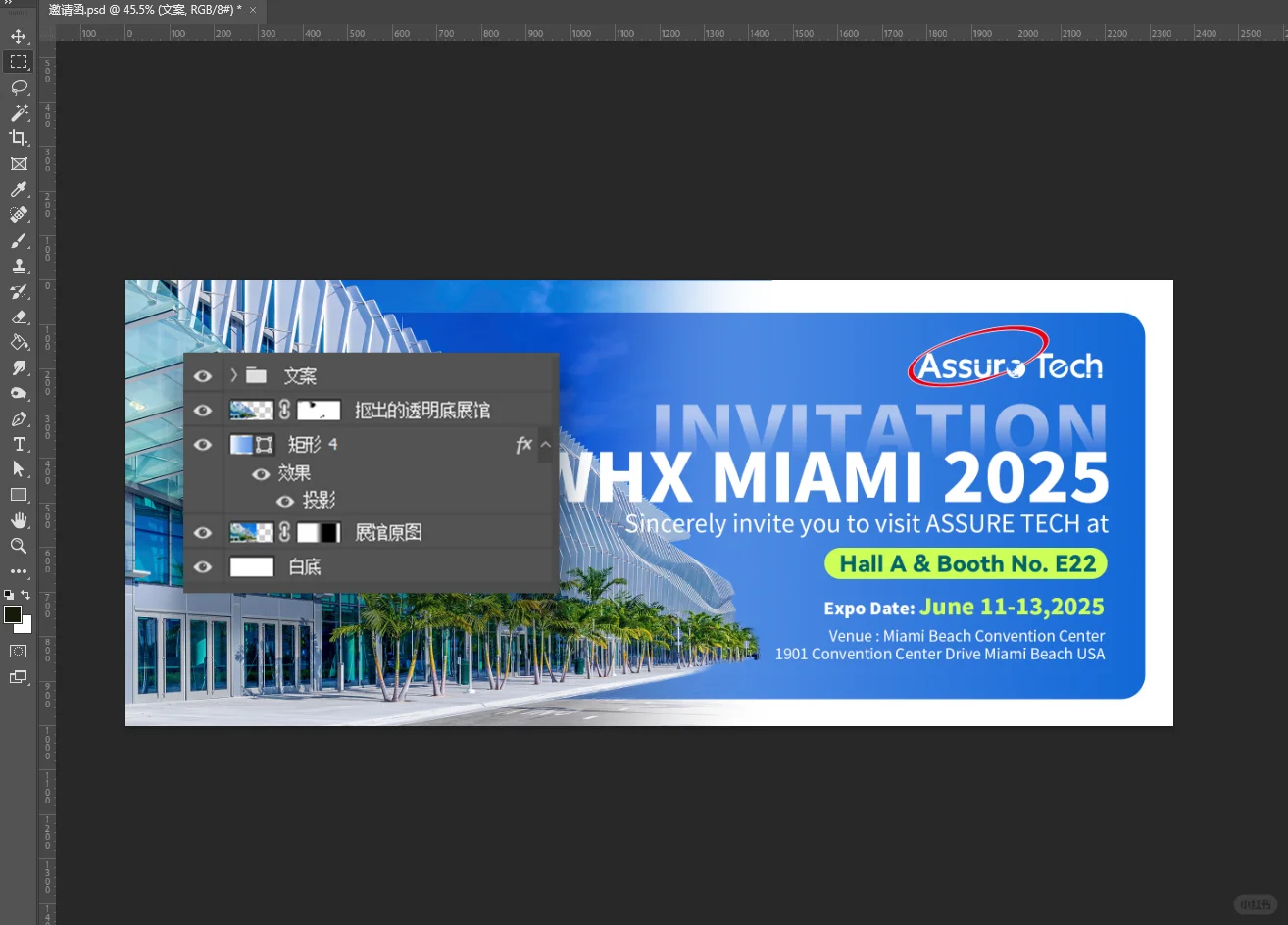
Task: Select the Rectangular Marquee tool
Action: [x=19, y=62]
